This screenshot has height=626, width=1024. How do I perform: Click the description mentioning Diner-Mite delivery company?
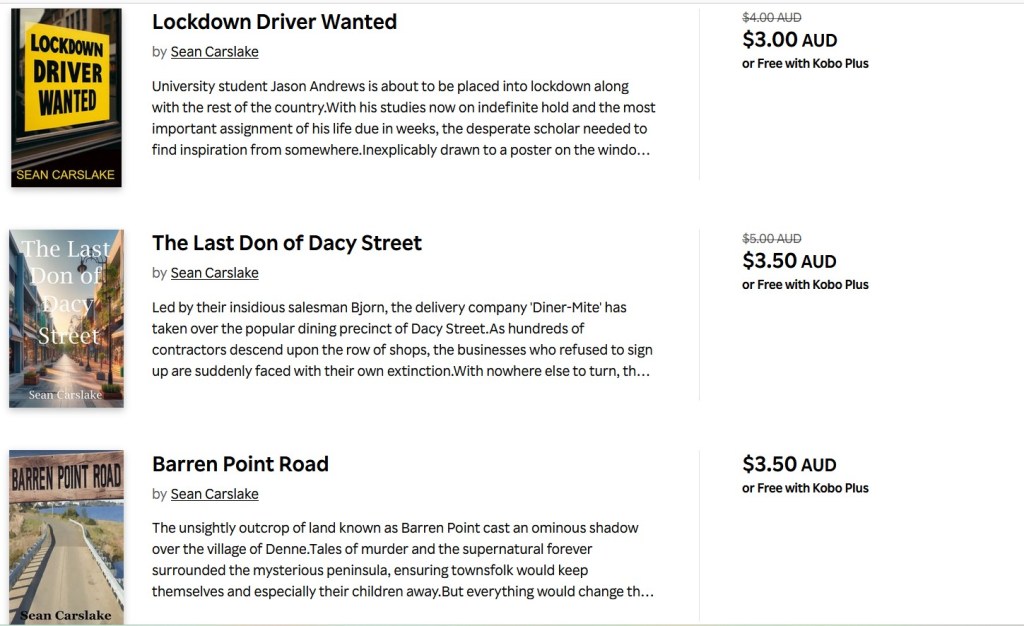tap(403, 339)
